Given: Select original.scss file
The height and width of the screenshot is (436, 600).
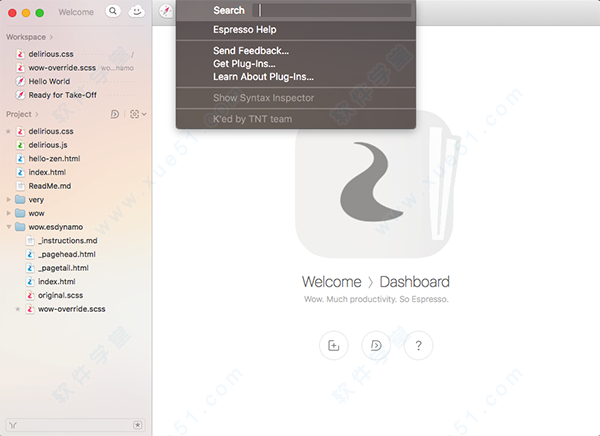Looking at the screenshot, I should (x=60, y=296).
